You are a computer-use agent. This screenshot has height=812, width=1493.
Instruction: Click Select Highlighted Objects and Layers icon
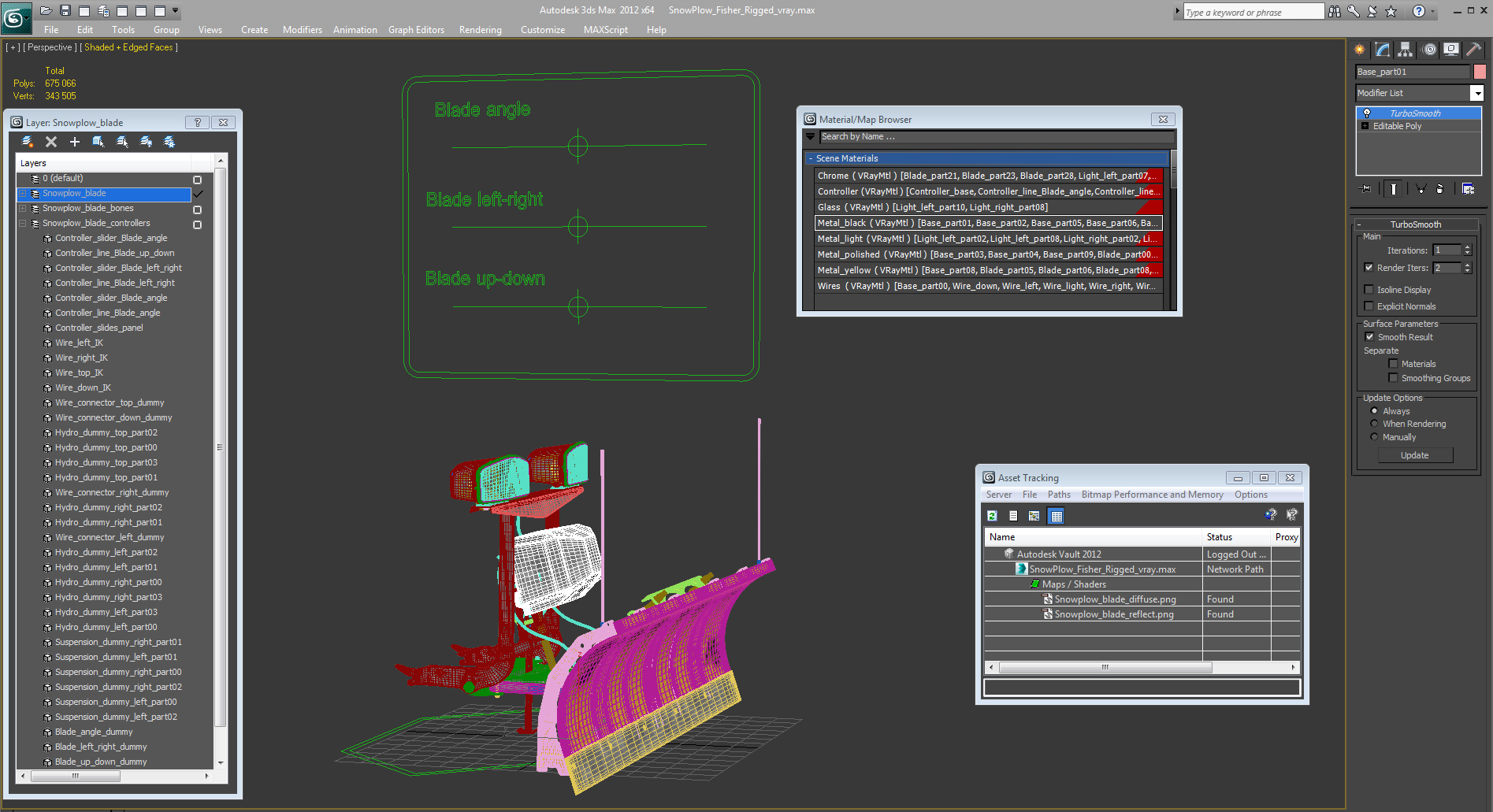coord(98,142)
